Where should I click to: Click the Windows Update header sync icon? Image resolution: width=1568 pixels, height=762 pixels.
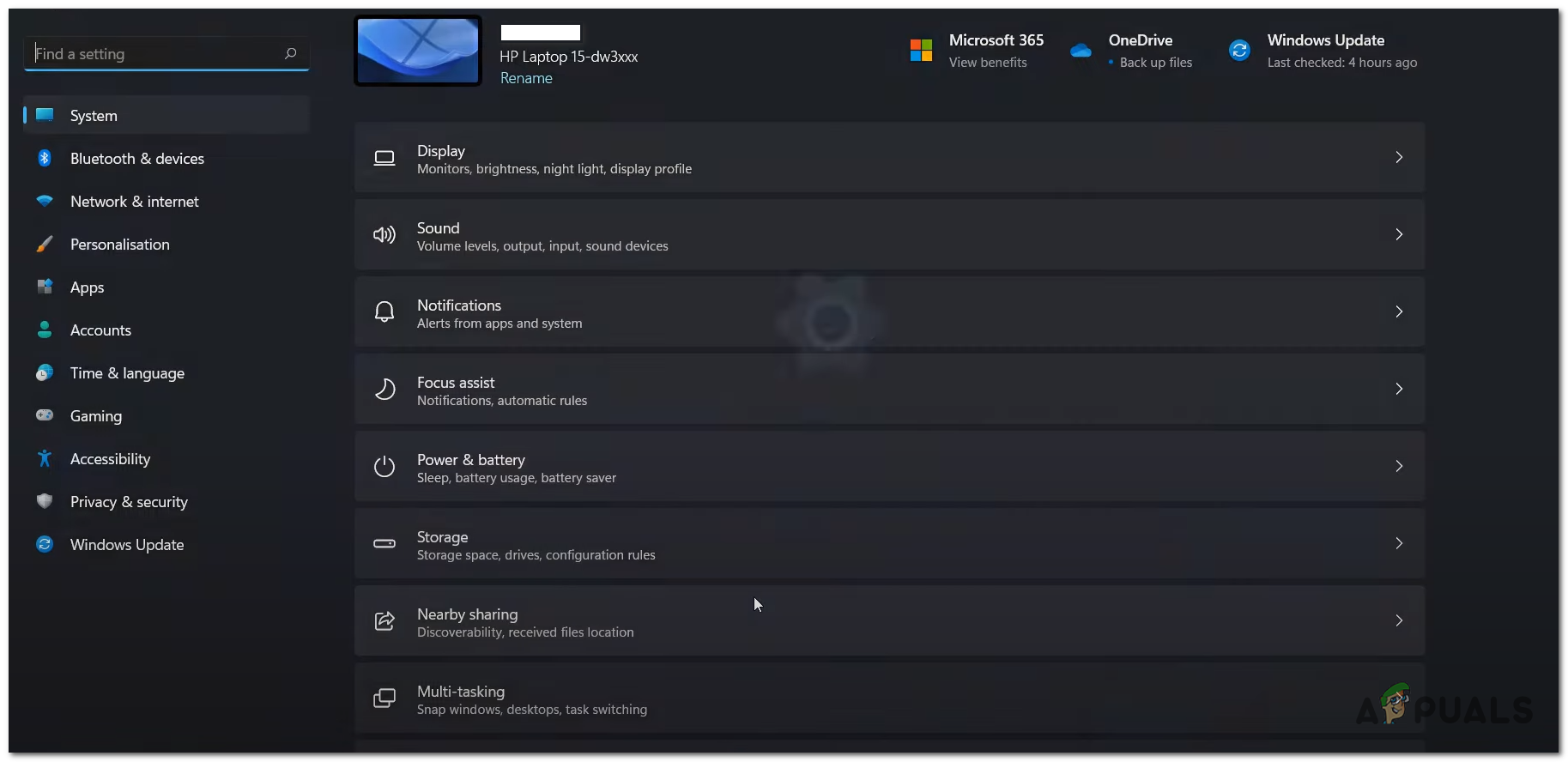(1239, 51)
